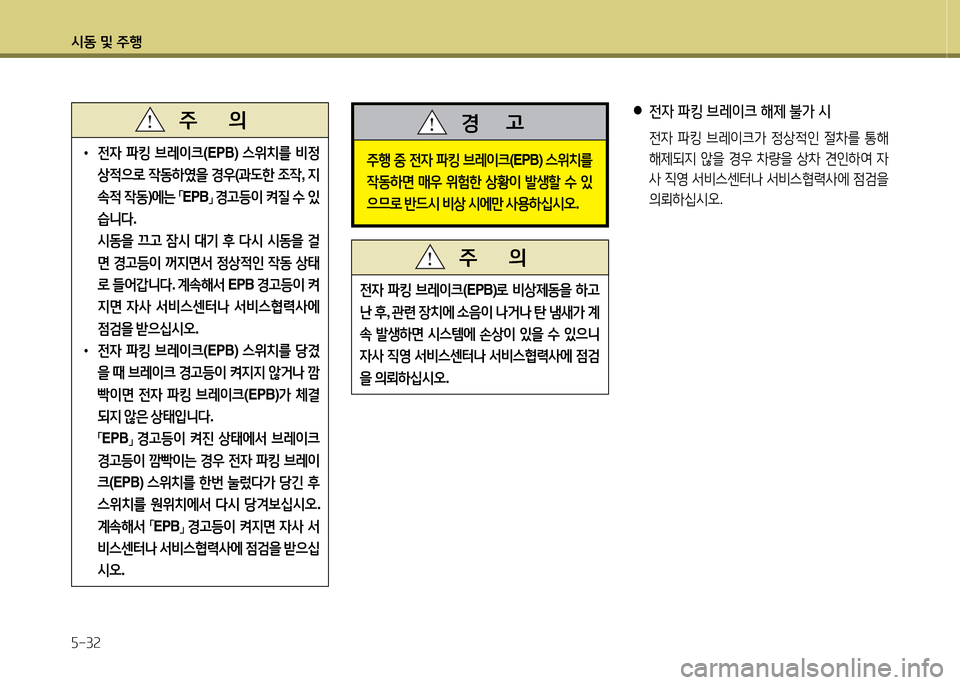Click the line '난 후, 관련 장치에 소음이 나거나 탄 냄새가 계'
The width and height of the screenshot is (960, 685).
480,312
